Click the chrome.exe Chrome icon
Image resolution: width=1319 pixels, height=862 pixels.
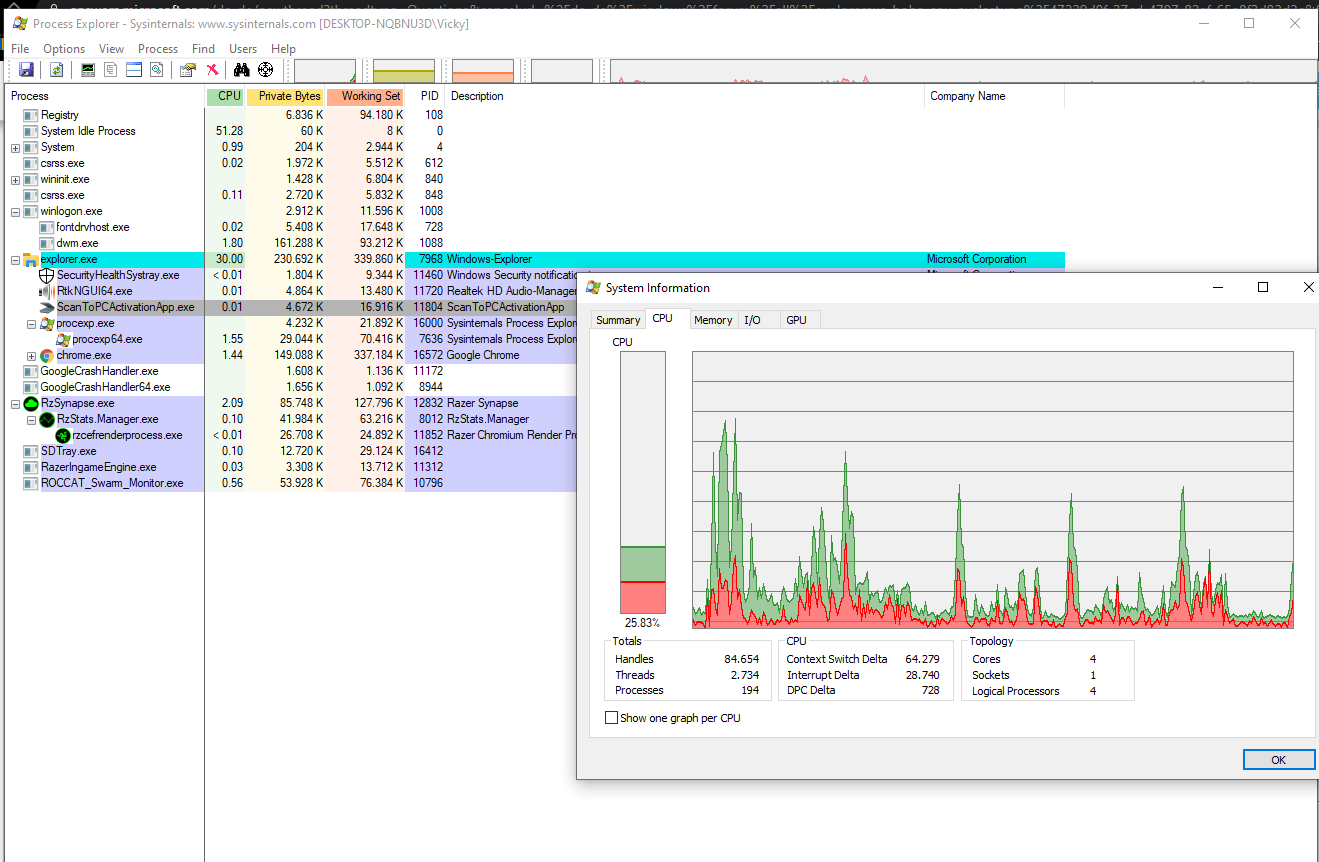(46, 355)
